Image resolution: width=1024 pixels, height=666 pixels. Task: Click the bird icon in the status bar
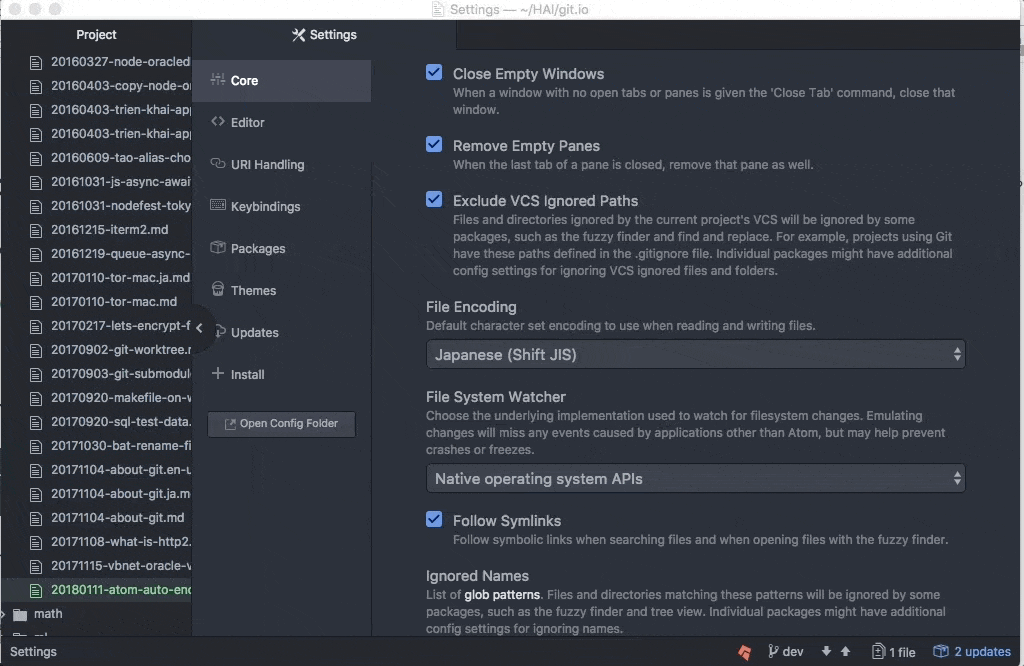point(744,652)
